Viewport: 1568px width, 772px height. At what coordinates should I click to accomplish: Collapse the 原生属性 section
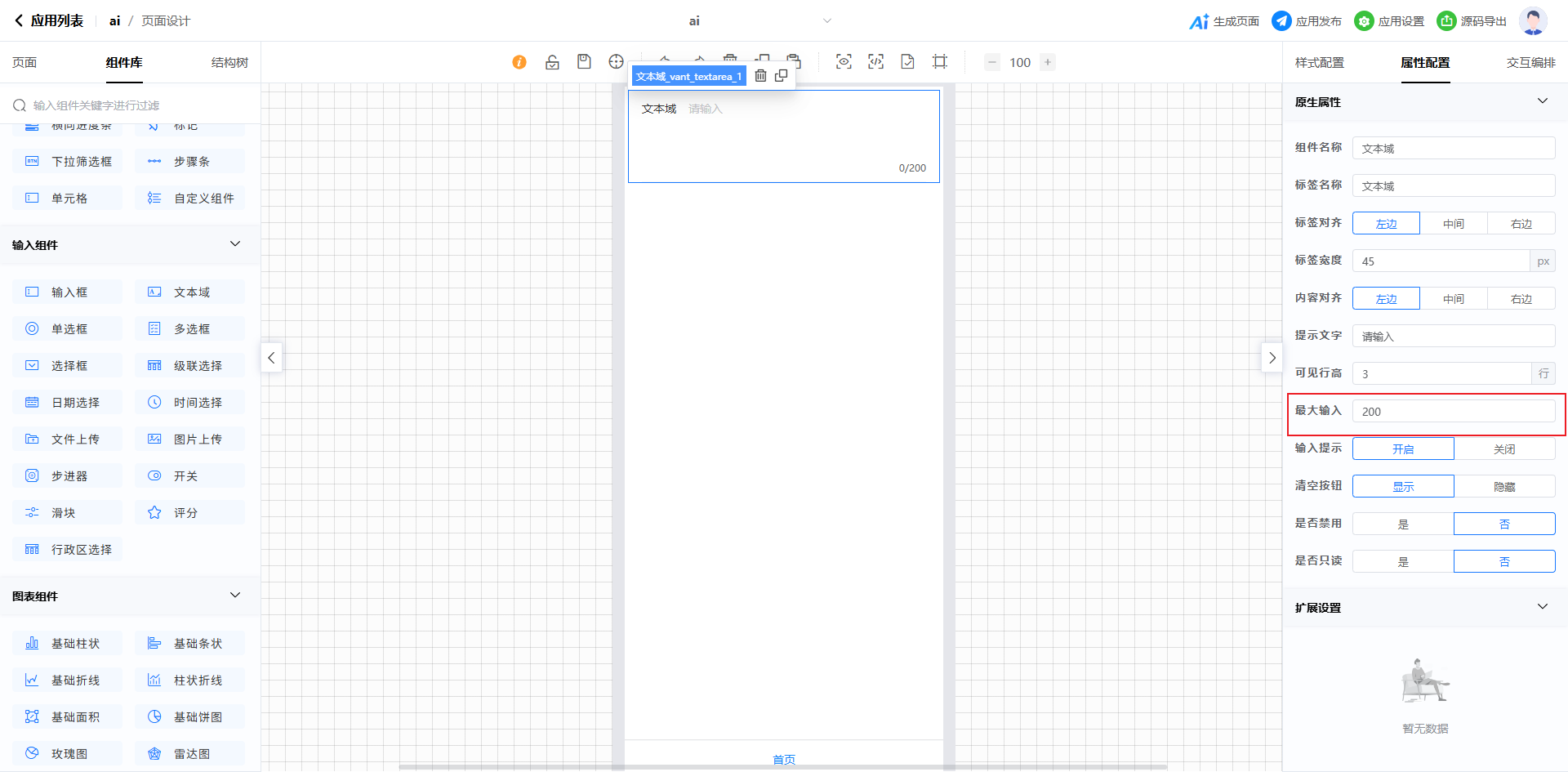point(1542,101)
